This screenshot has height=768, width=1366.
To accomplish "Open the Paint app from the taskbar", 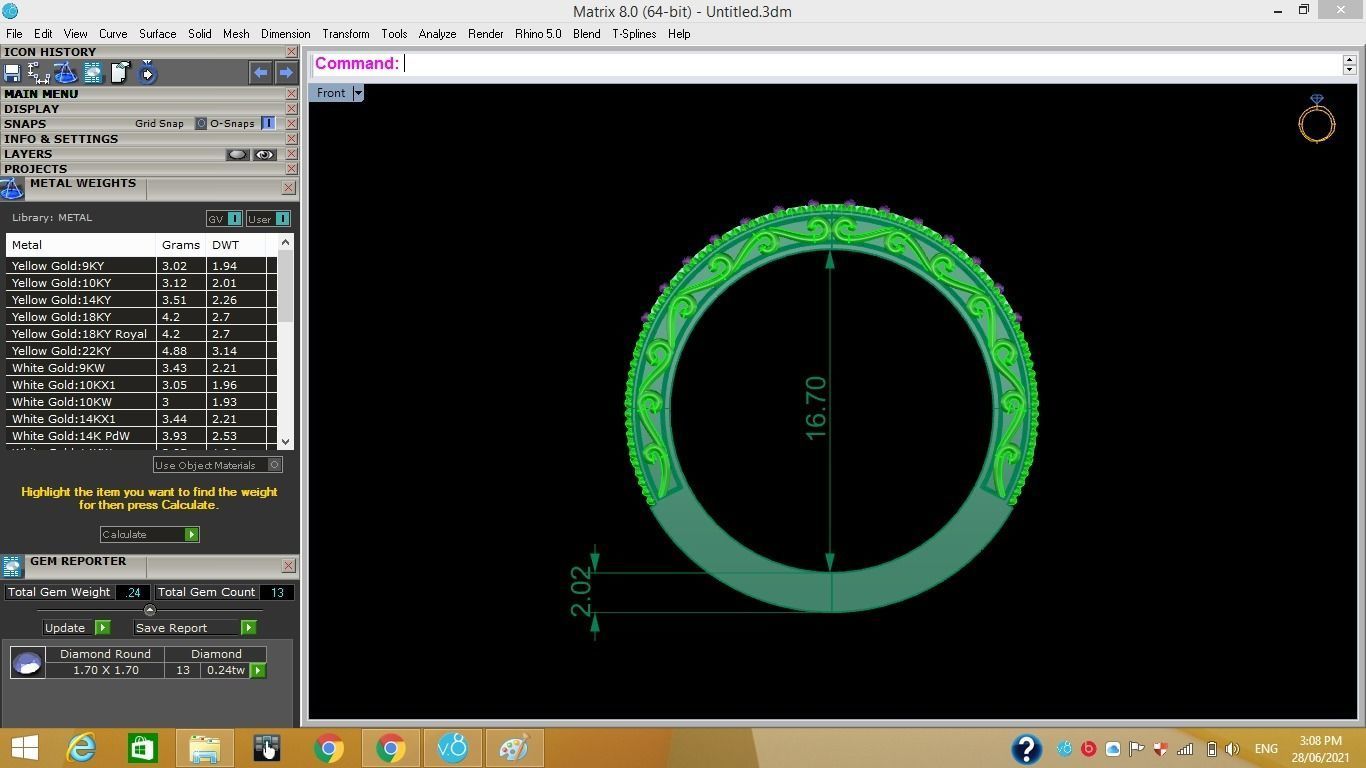I will pos(514,748).
